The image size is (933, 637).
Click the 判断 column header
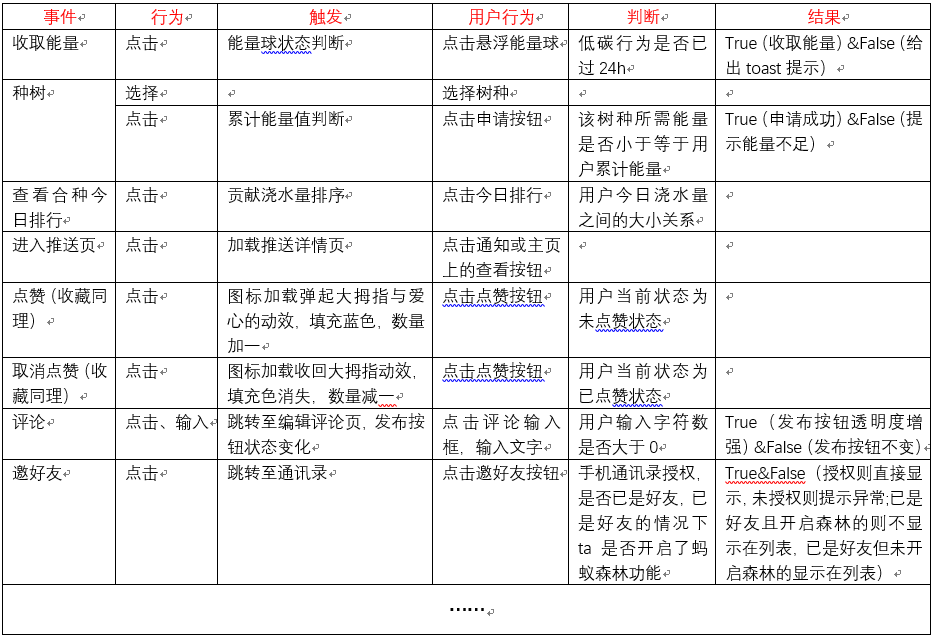tap(642, 17)
